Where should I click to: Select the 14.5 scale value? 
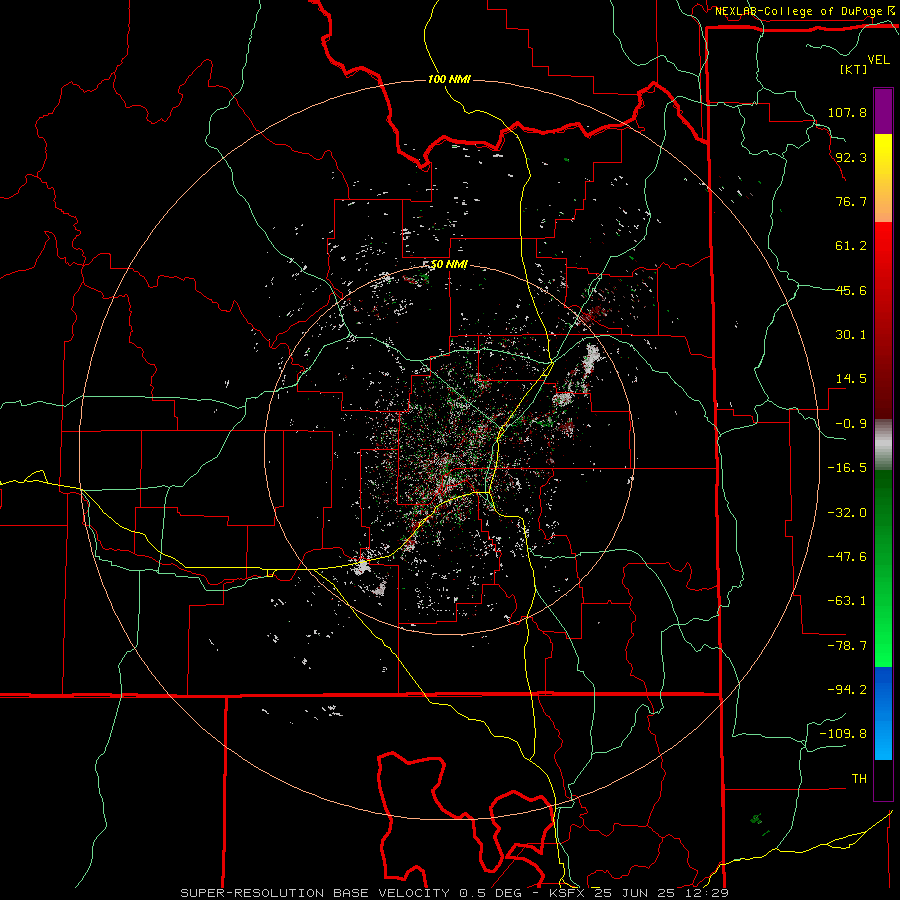[x=851, y=379]
